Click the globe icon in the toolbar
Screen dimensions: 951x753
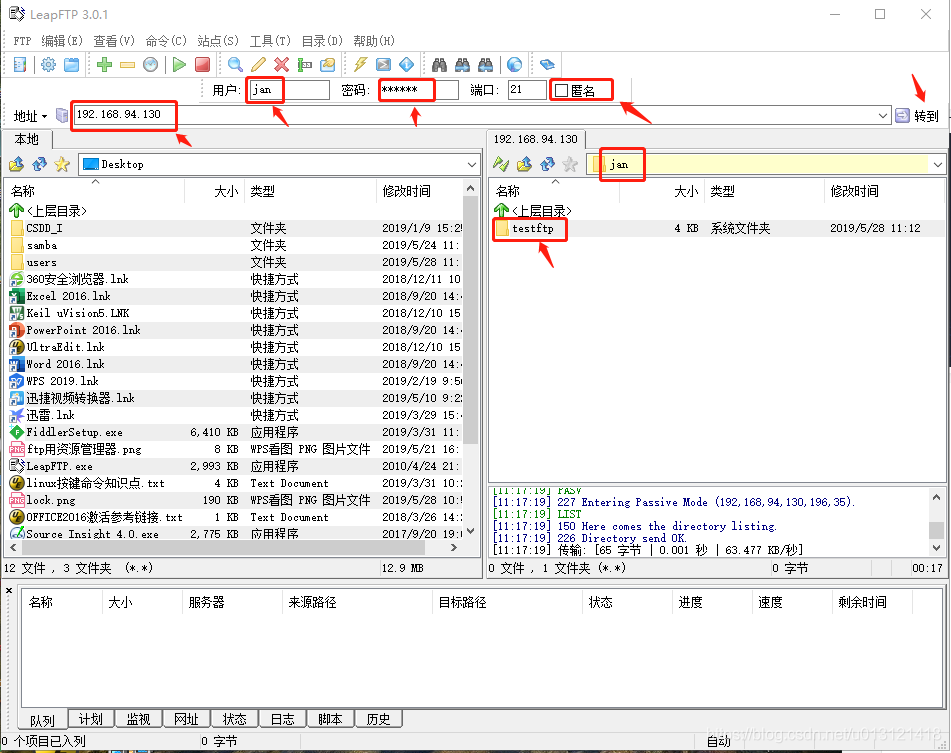click(514, 64)
